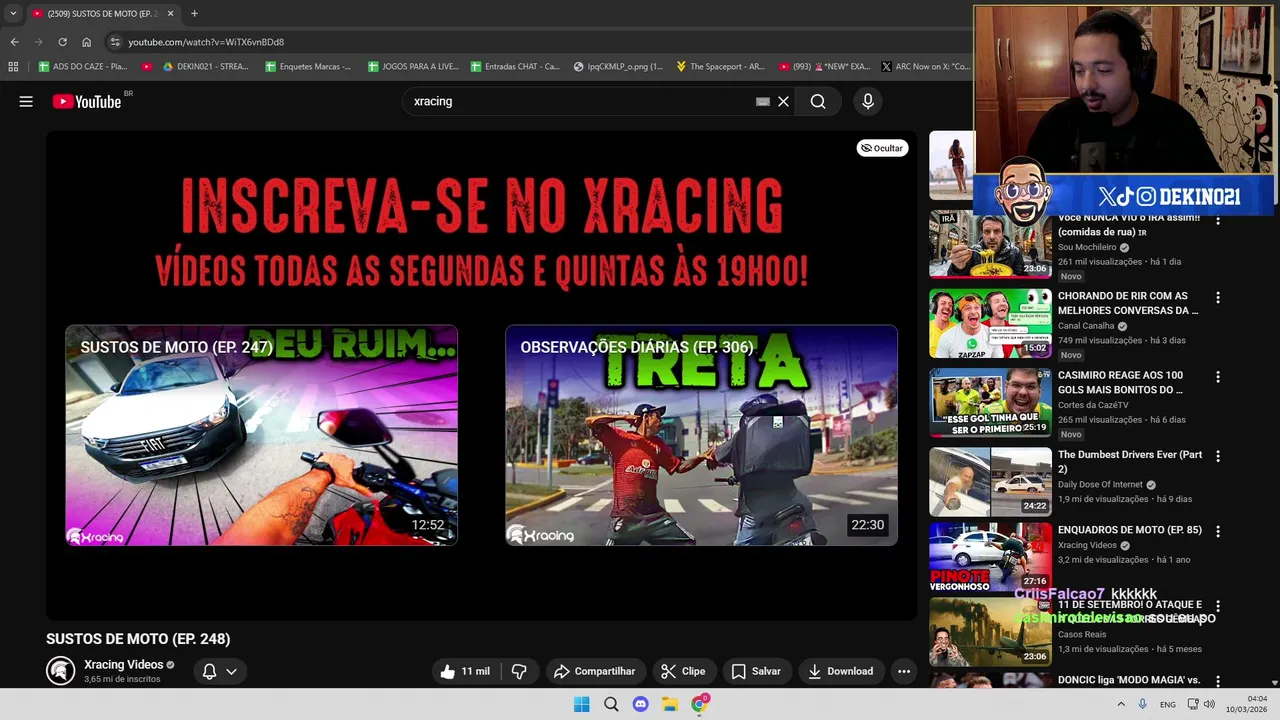Click Daily Dose Of Internet channel name
1280x720 pixels.
pos(1100,485)
